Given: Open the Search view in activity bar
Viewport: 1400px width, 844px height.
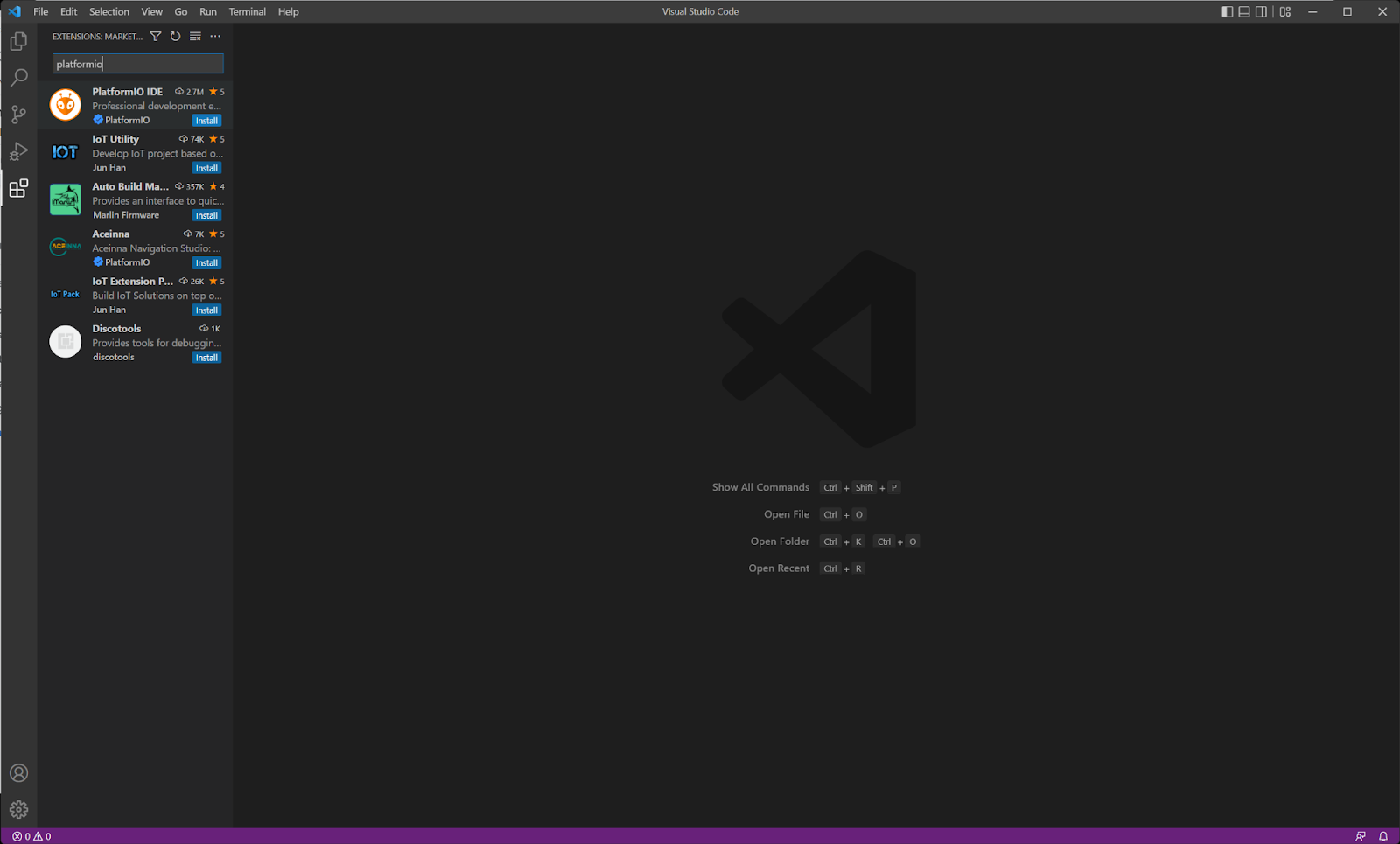Looking at the screenshot, I should (x=18, y=78).
